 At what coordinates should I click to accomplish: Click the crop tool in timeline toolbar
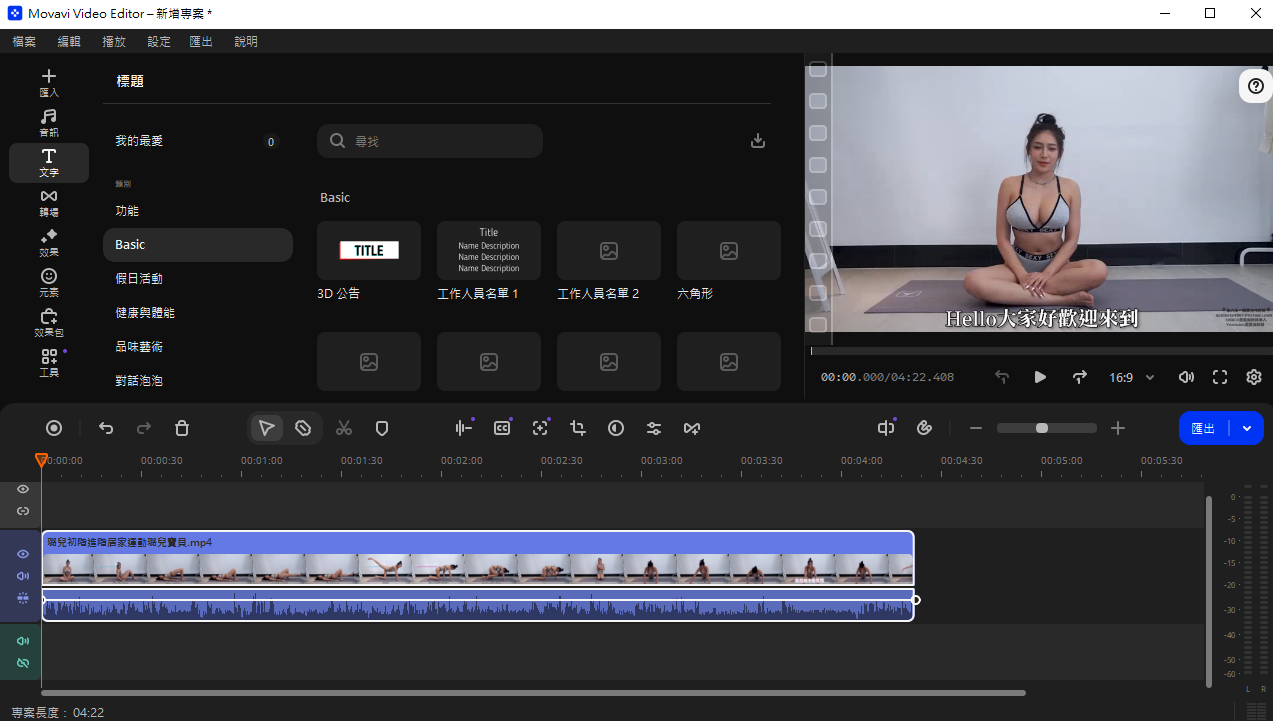578,428
